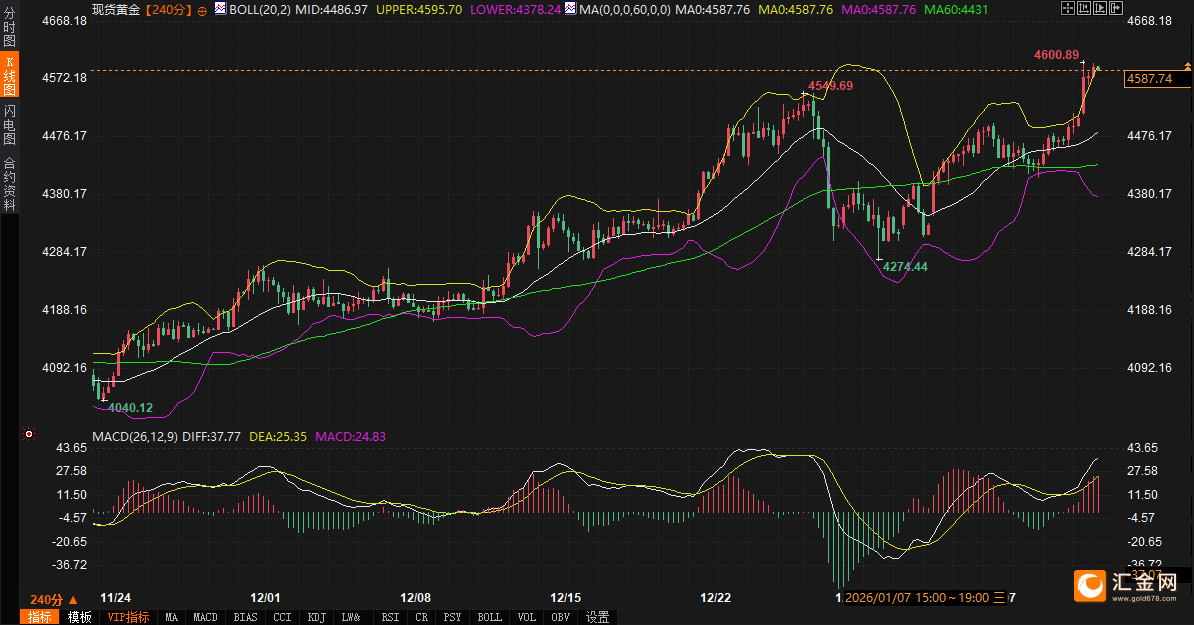Toggle the MACD indicator button

coord(205,617)
